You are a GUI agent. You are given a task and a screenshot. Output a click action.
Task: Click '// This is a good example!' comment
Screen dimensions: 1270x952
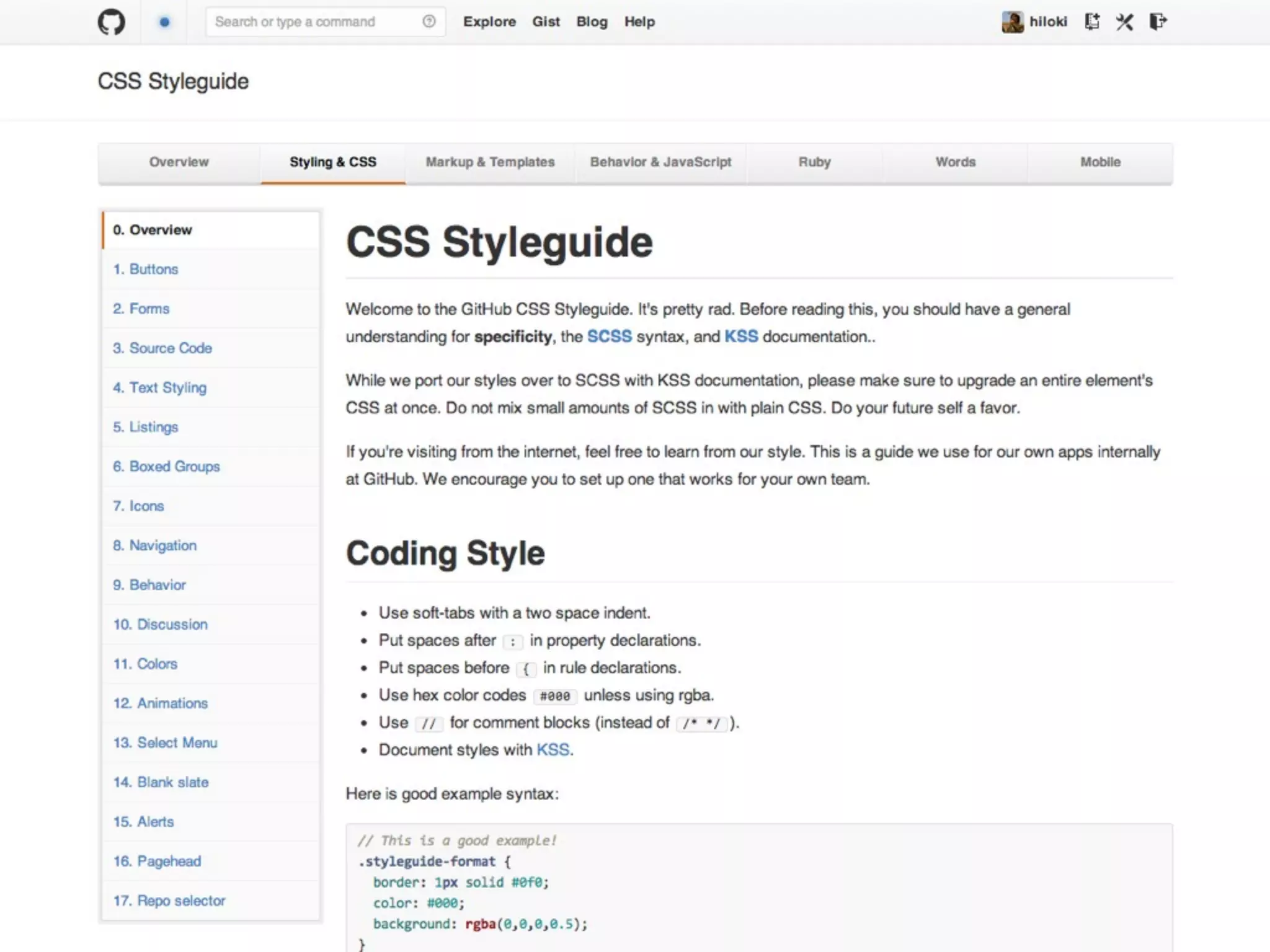tap(457, 840)
